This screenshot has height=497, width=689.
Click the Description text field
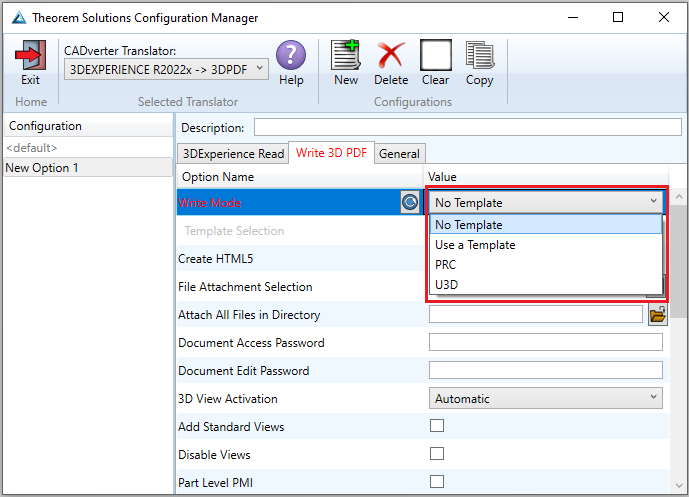pyautogui.click(x=468, y=127)
